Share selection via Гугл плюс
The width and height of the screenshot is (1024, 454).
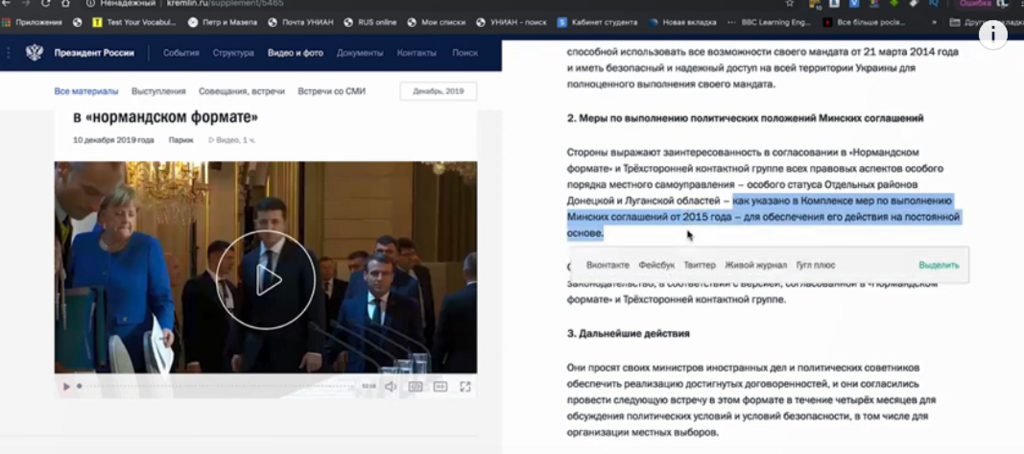coord(816,265)
